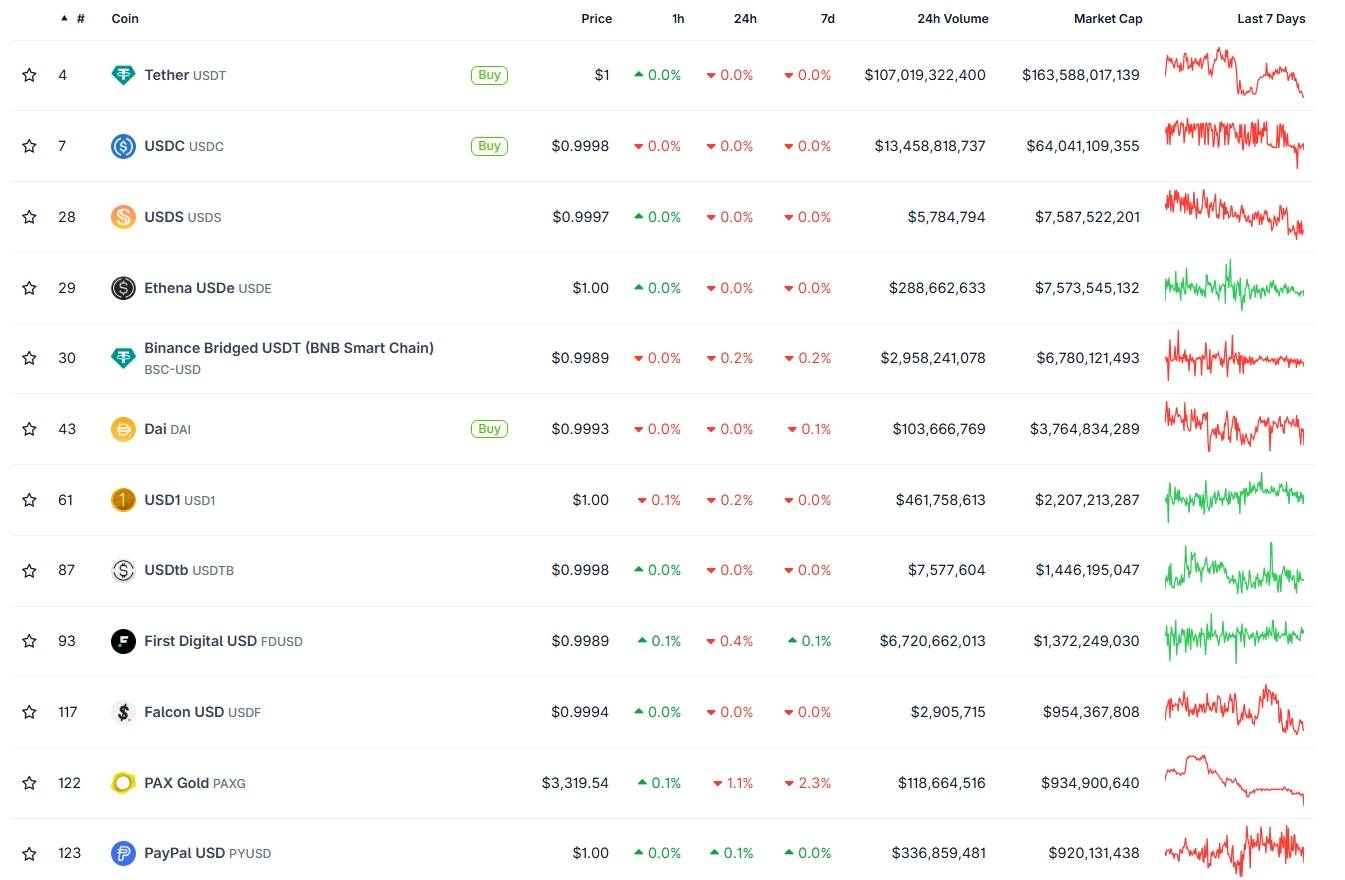
Task: Open the PayPal USD PYUSD link
Action: click(208, 854)
